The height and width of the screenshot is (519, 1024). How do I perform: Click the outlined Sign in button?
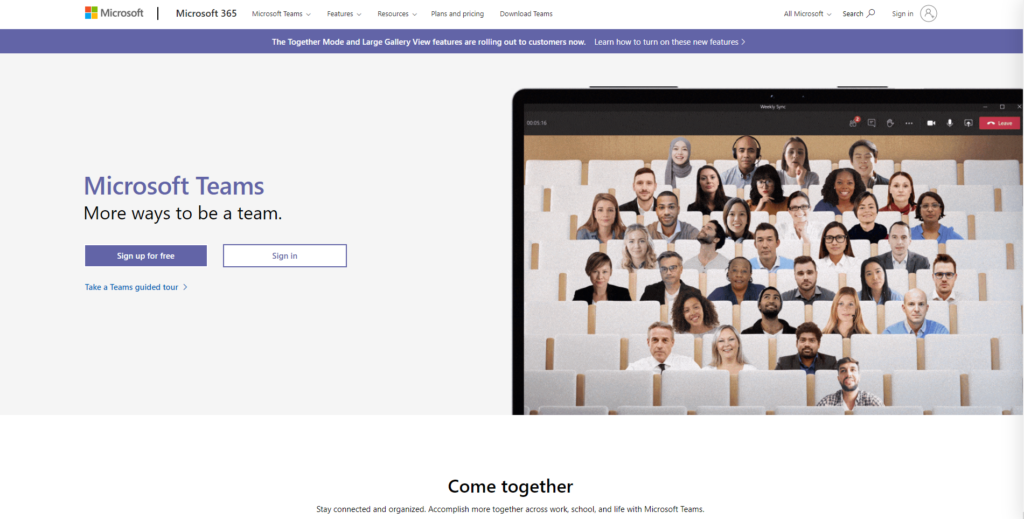pos(285,256)
